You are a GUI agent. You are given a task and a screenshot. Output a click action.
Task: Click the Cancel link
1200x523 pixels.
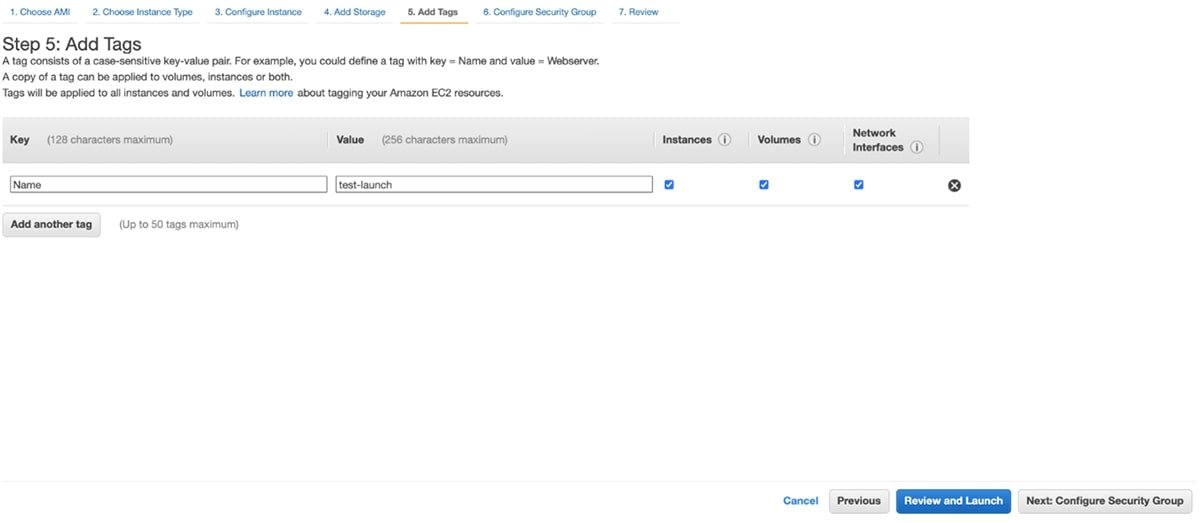pyautogui.click(x=800, y=501)
